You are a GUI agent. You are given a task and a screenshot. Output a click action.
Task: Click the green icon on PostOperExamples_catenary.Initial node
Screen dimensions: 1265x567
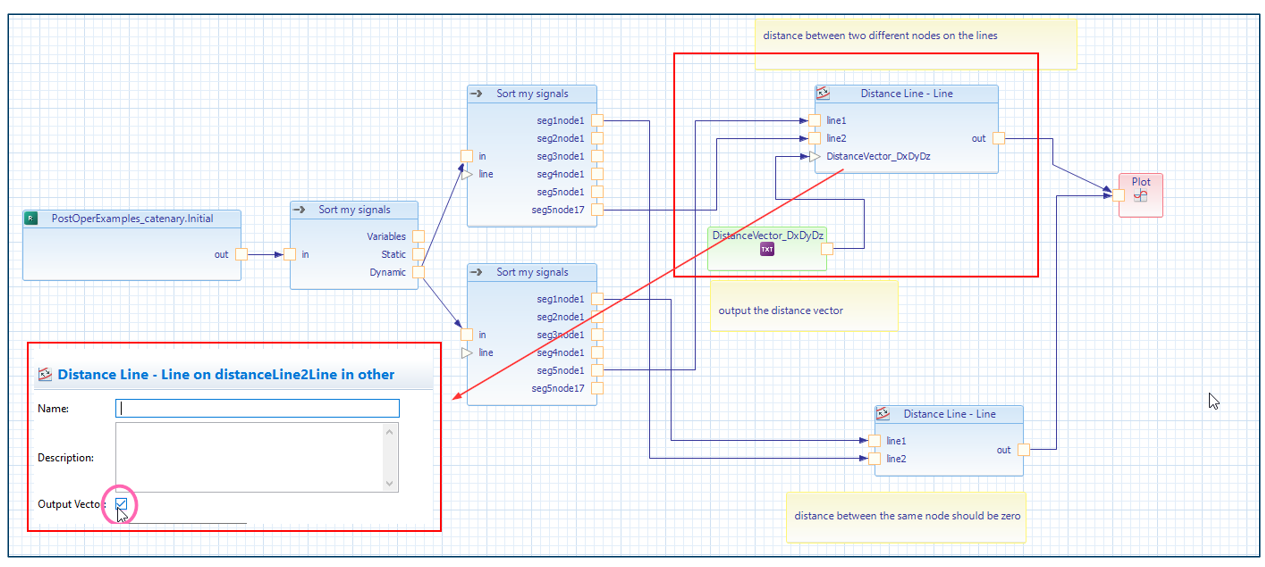tap(32, 218)
